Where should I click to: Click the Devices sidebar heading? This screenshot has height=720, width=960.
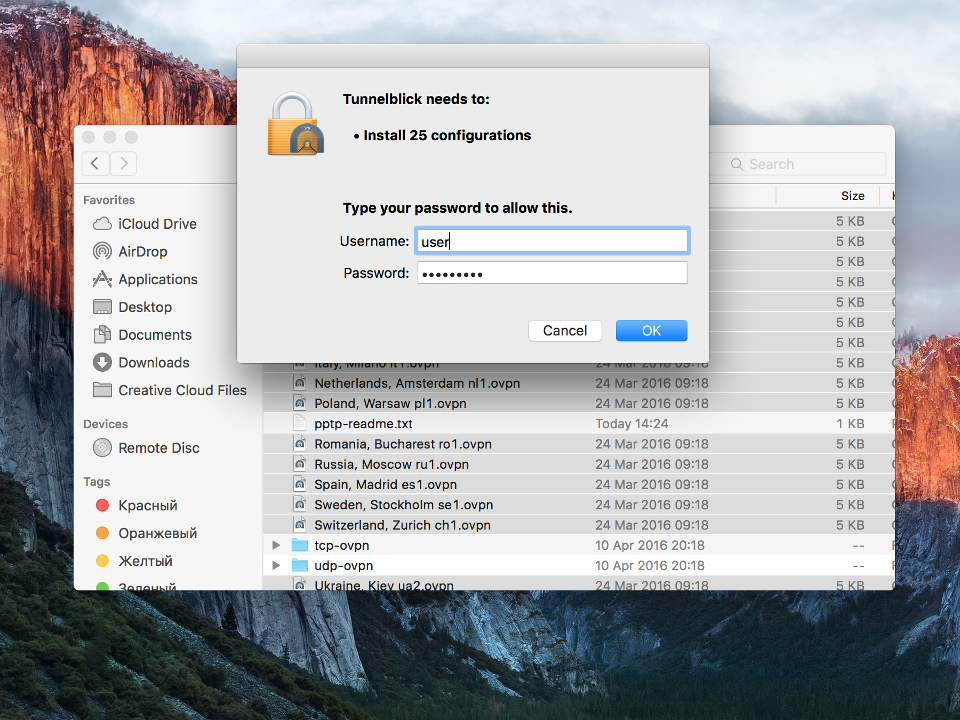105,424
